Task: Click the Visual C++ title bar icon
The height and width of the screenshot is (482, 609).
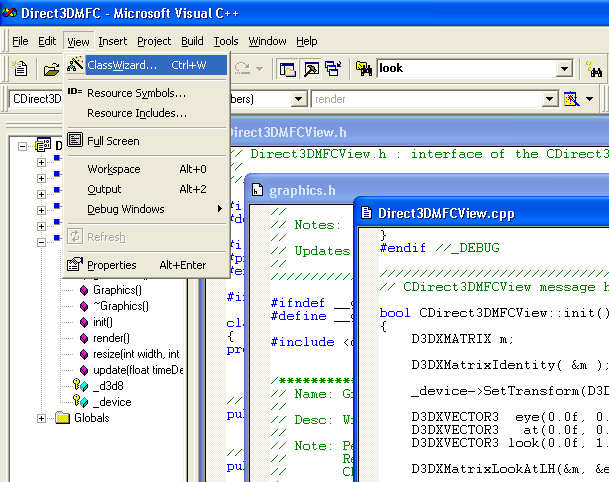Action: click(9, 13)
